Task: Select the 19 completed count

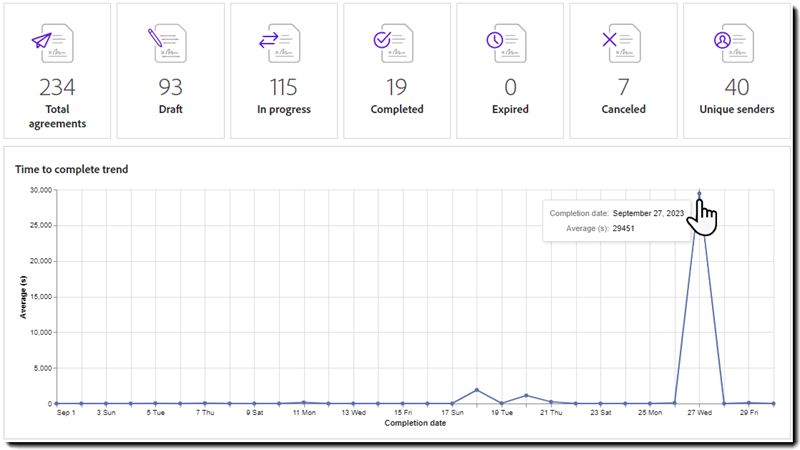Action: [x=396, y=87]
